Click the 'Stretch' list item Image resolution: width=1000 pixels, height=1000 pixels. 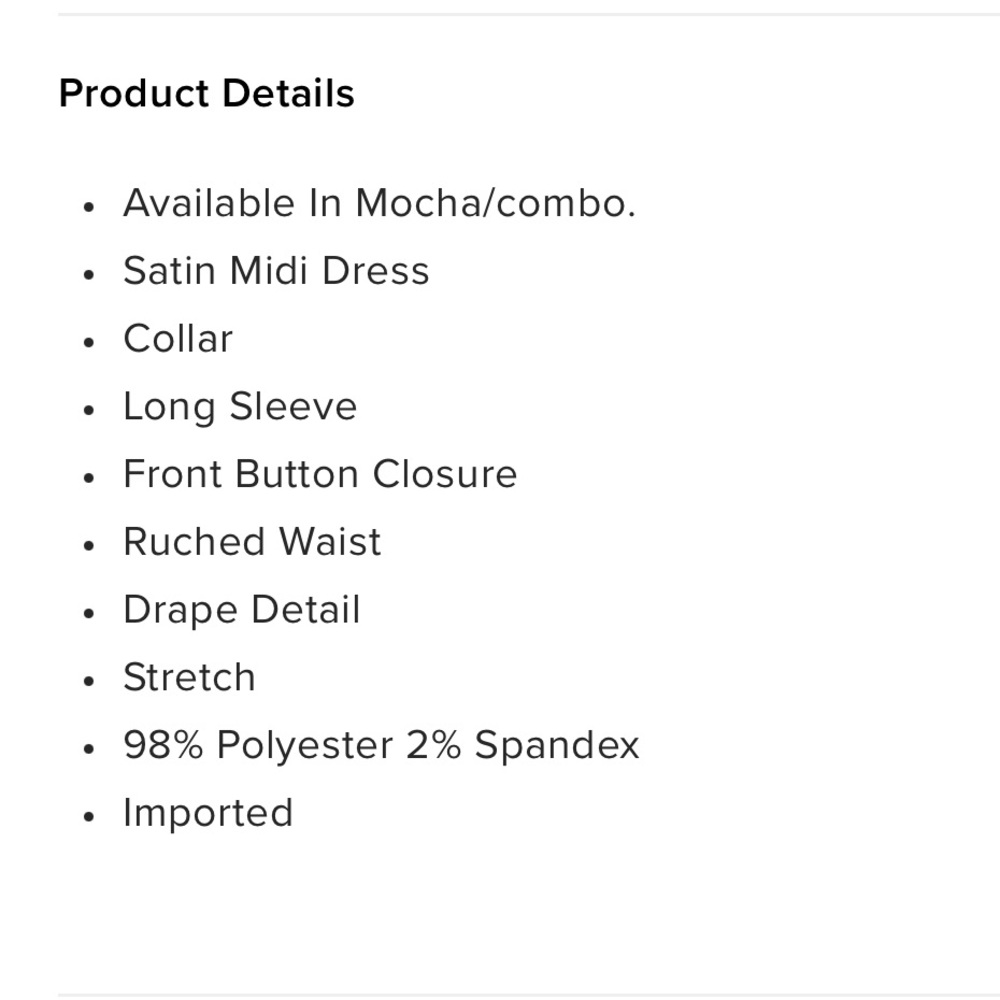point(189,677)
